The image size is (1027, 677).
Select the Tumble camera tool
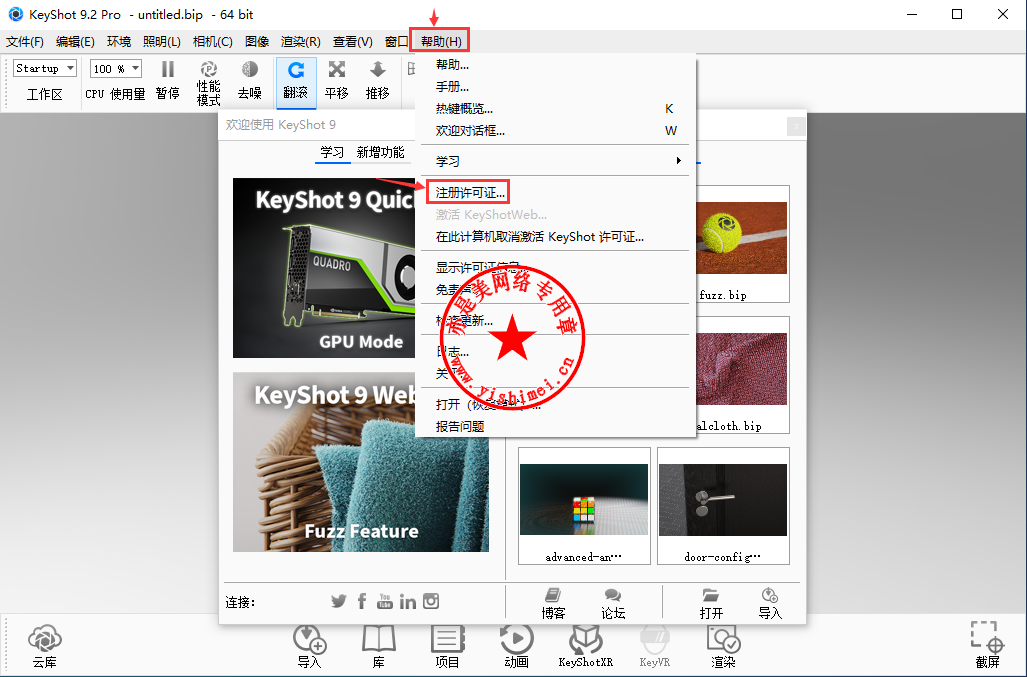(296, 81)
